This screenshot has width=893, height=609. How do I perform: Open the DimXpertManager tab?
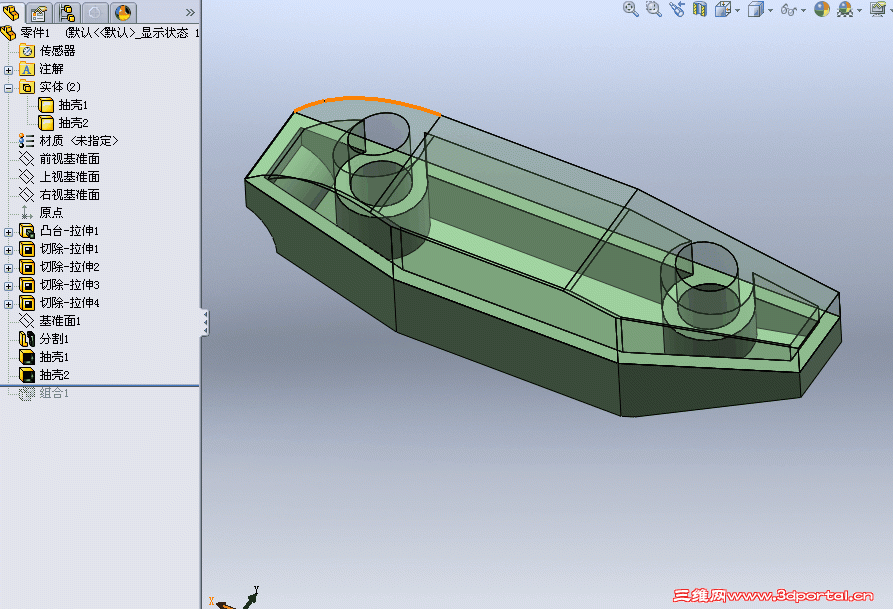[95, 12]
